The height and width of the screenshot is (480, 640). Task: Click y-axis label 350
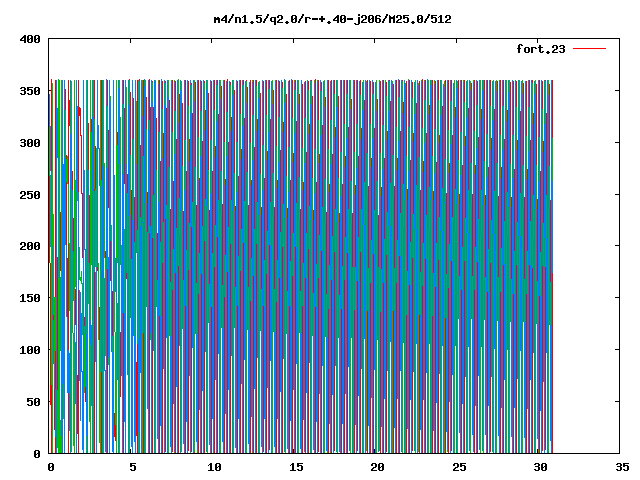30,91
